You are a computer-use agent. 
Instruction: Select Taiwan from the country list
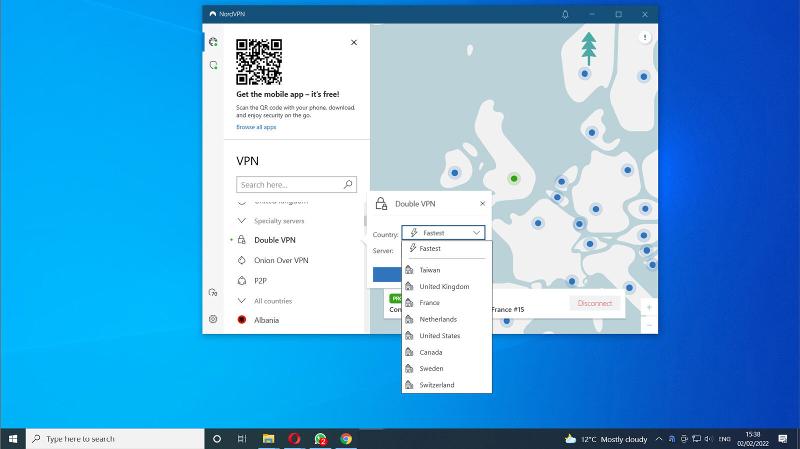point(446,270)
